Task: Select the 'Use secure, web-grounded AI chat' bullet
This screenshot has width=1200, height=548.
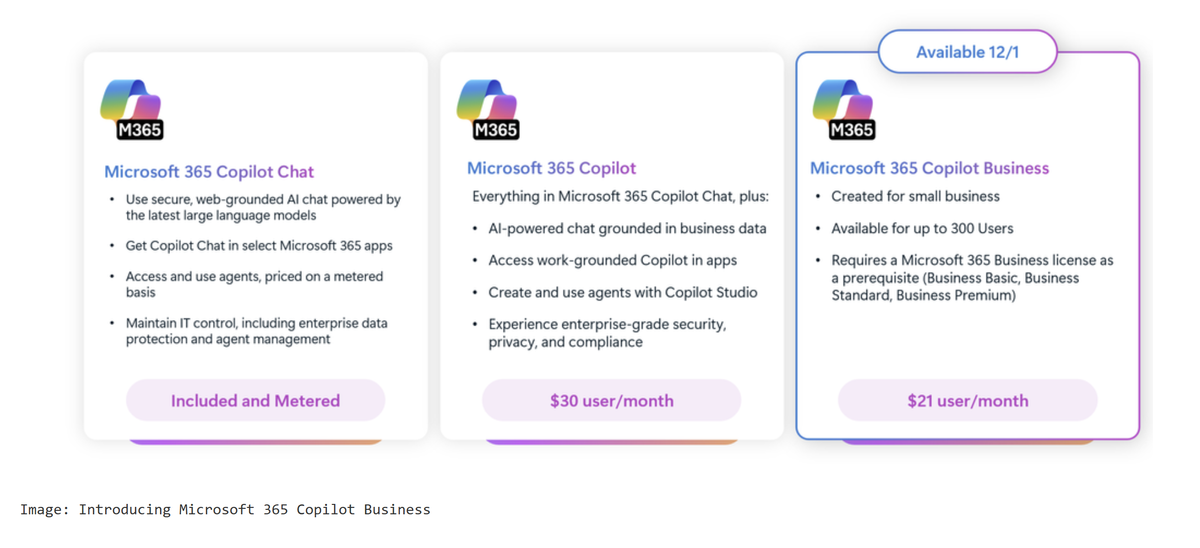Action: click(x=262, y=207)
